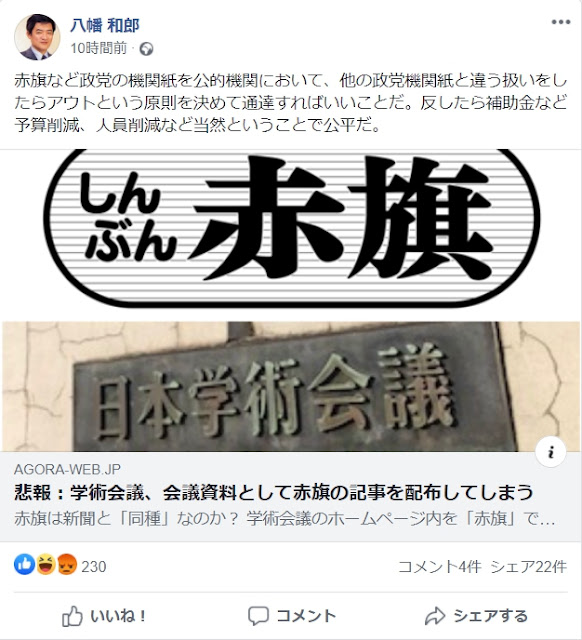View the 230 reactions count
The image size is (582, 640).
pyautogui.click(x=93, y=567)
